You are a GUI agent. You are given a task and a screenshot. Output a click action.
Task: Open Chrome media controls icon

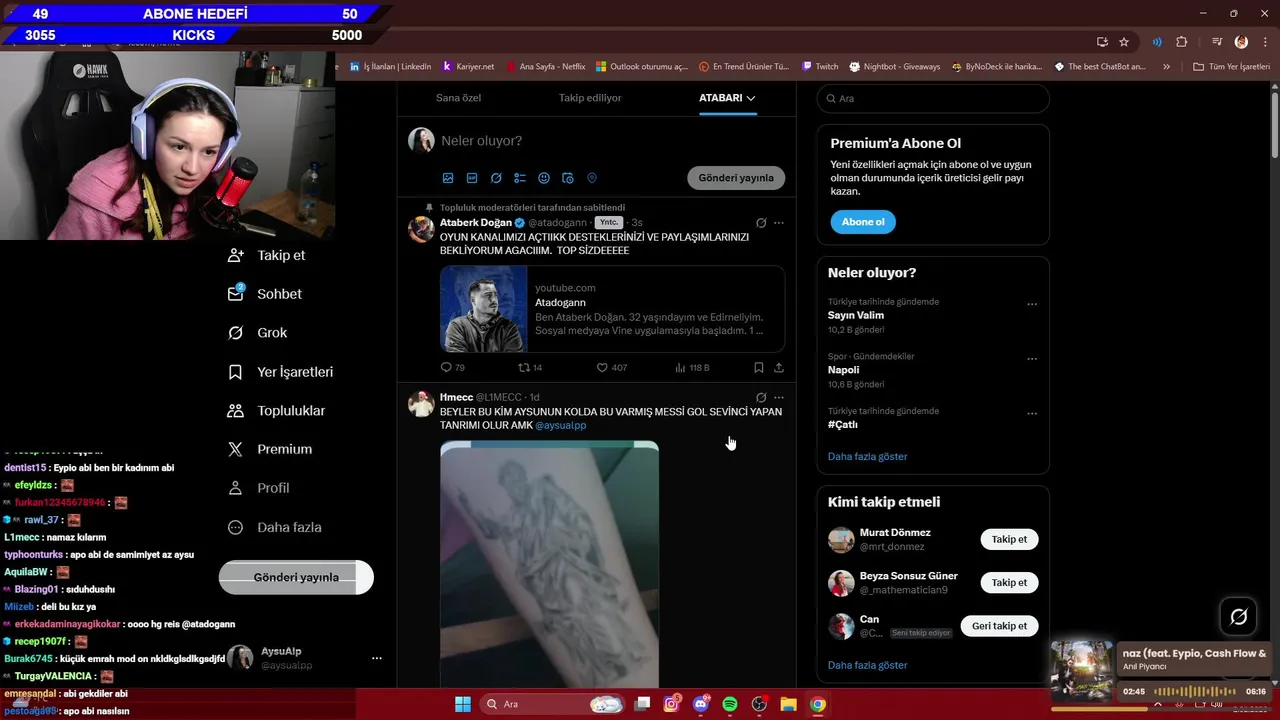[1217, 42]
